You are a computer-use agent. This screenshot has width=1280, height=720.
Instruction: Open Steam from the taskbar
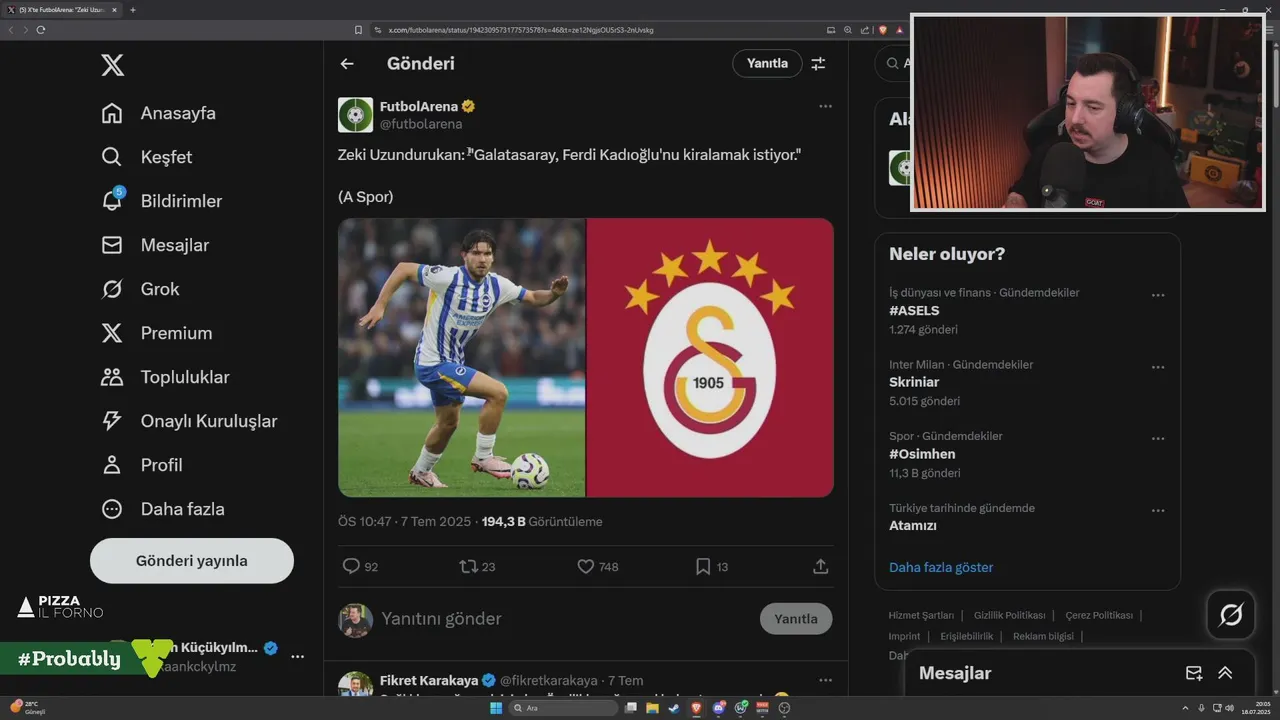674,708
